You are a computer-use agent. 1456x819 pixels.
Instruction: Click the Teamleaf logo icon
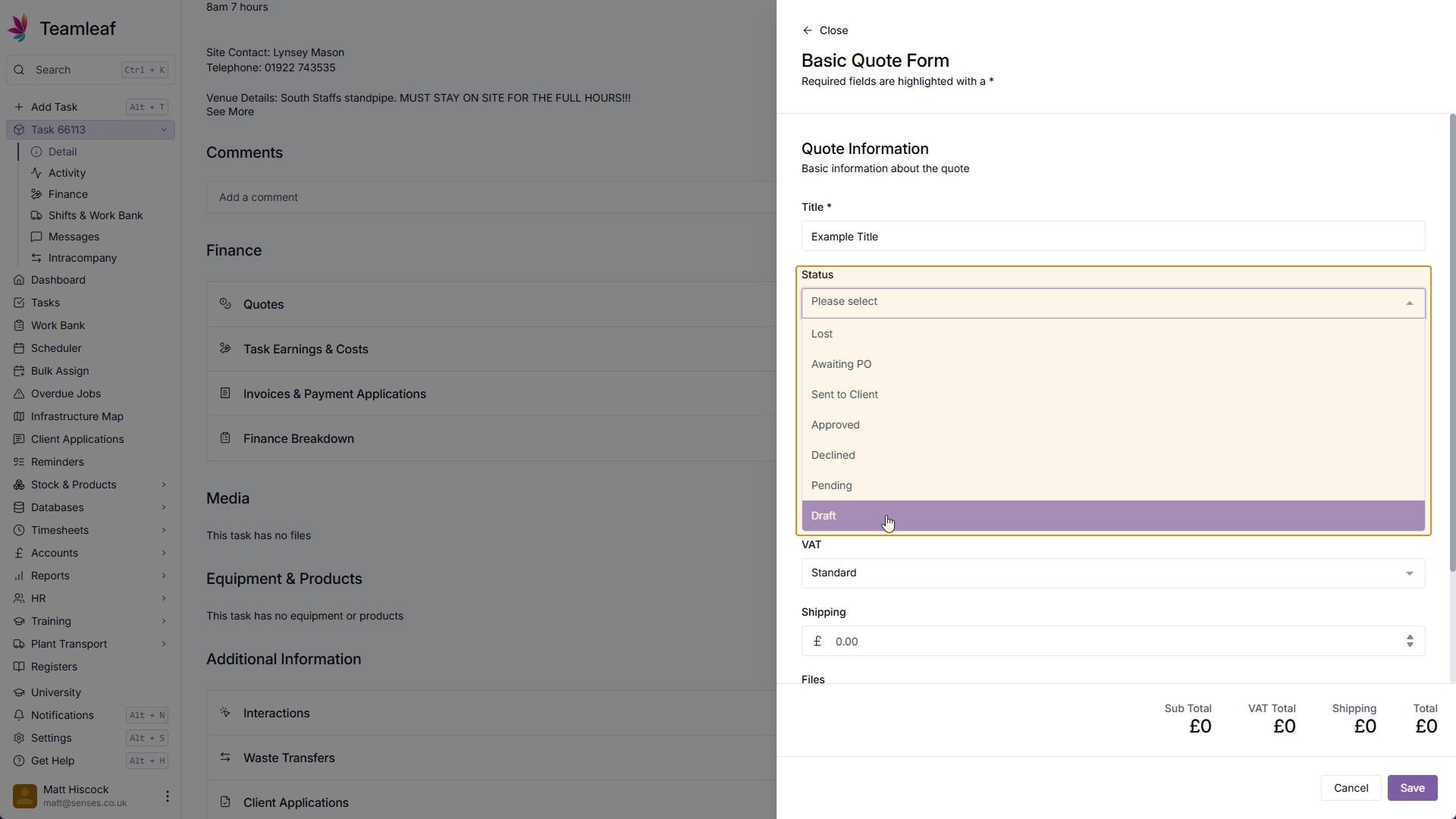18,28
